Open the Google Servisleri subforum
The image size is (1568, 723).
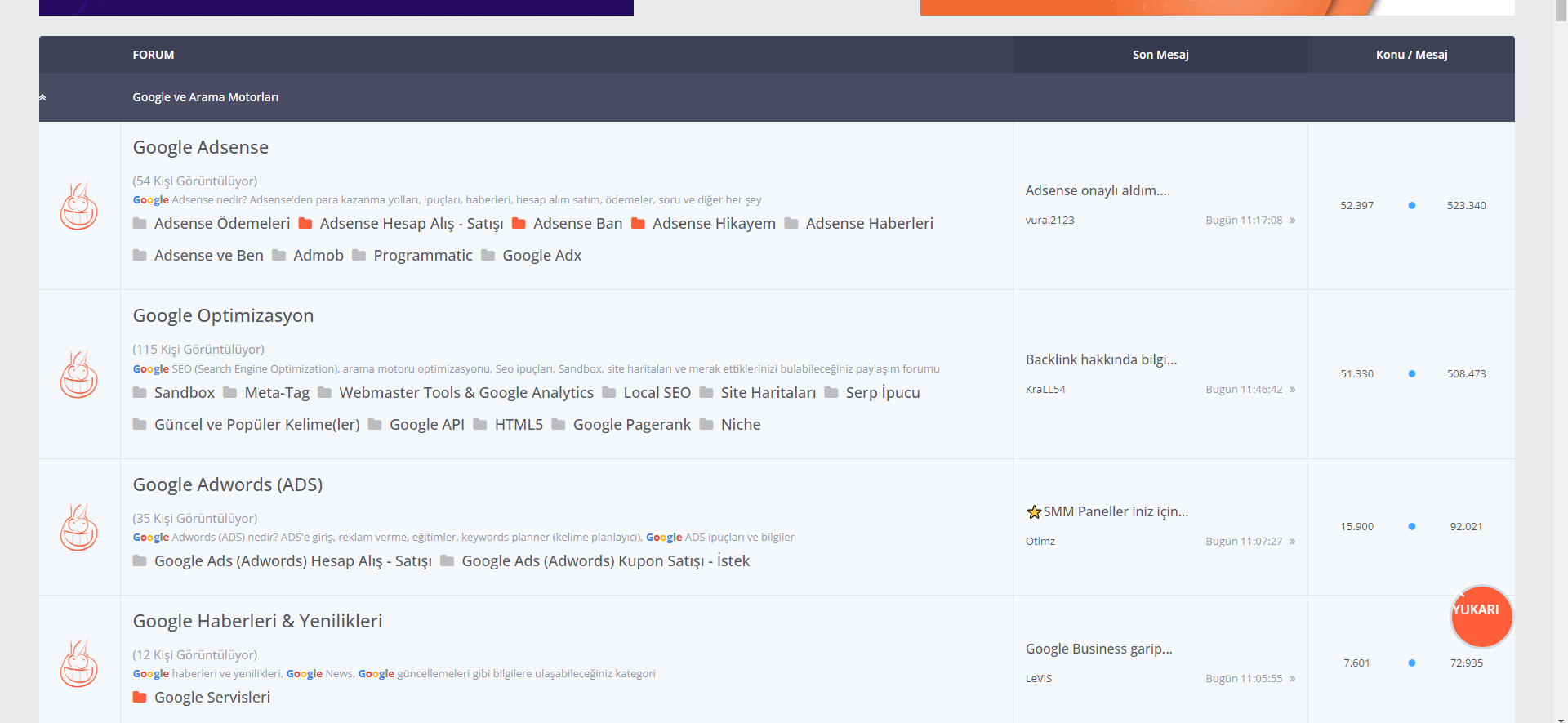(212, 697)
